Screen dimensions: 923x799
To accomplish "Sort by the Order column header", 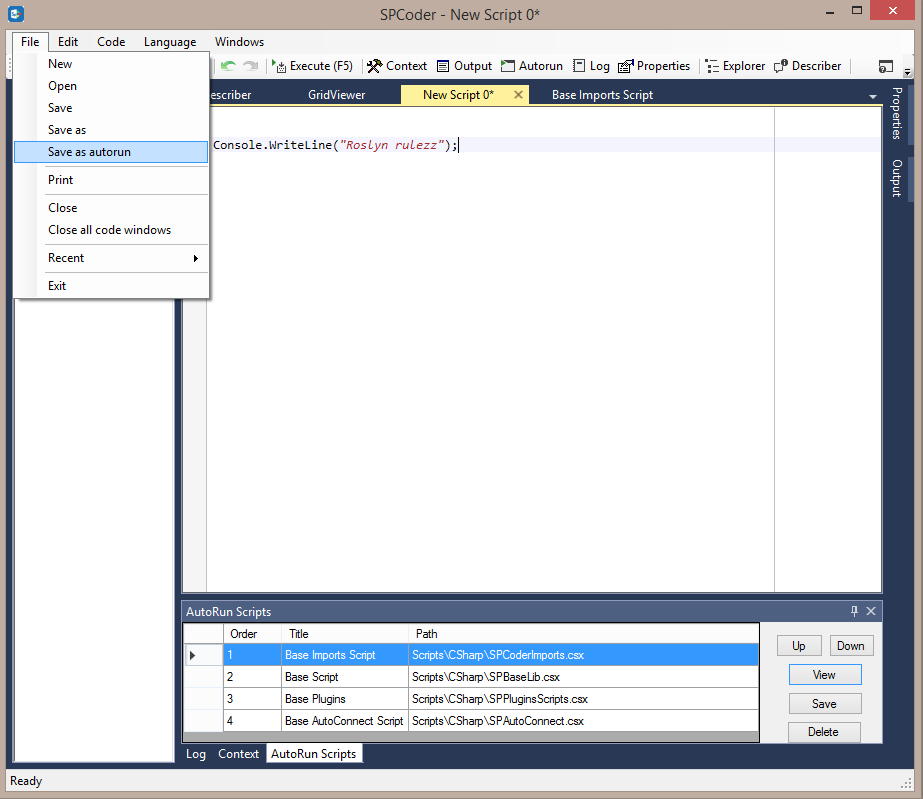I will click(x=252, y=634).
